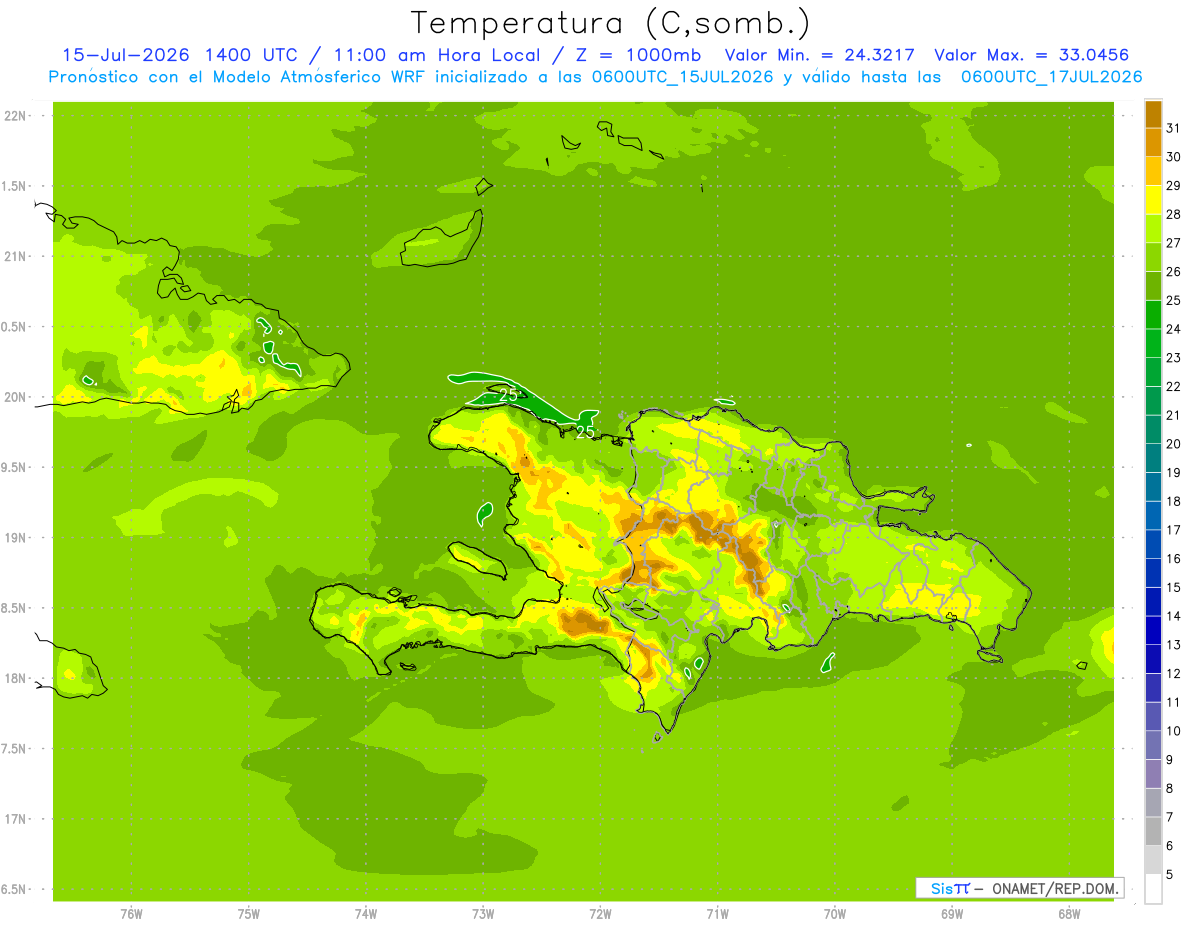Click the 19N latitude axis label

point(14,538)
